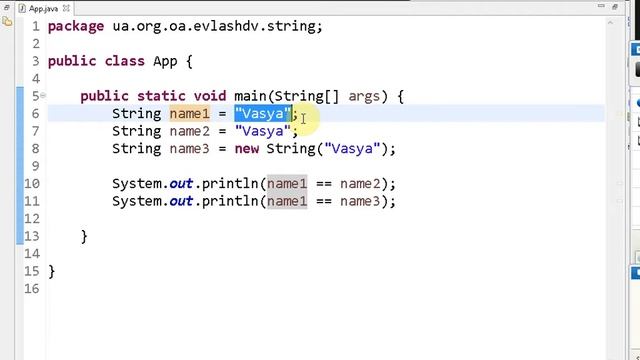The height and width of the screenshot is (360, 640).
Task: Click name3 in the println on line 11
Action: [x=360, y=201]
